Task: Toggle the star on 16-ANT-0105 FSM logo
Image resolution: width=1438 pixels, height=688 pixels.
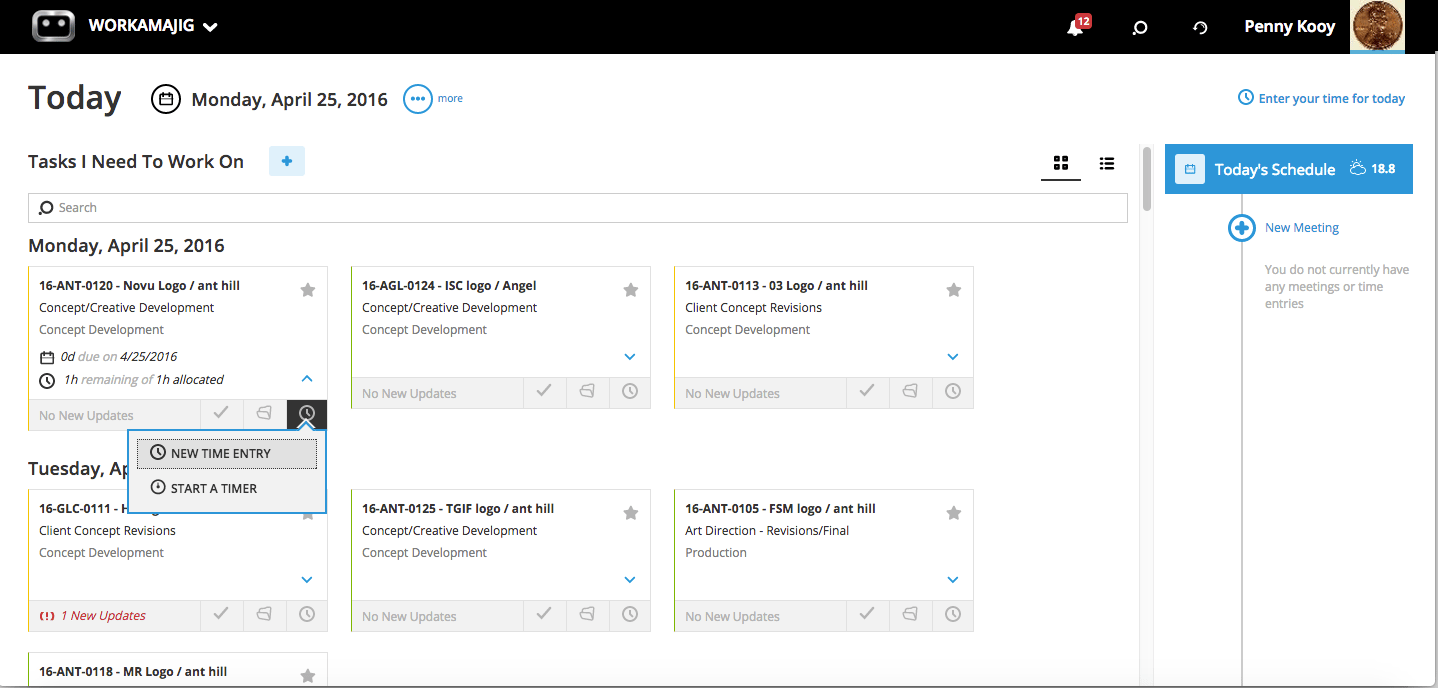Action: pos(953,512)
